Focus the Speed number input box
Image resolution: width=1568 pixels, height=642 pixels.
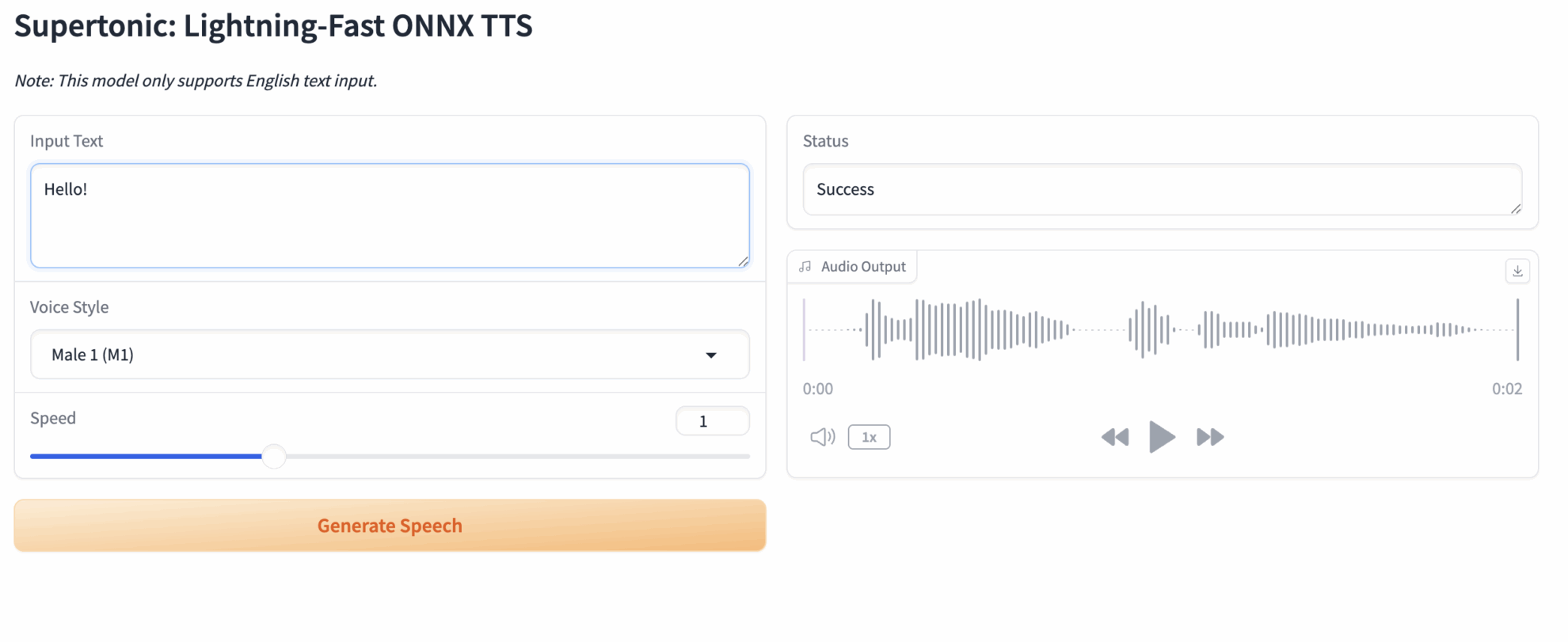(711, 421)
